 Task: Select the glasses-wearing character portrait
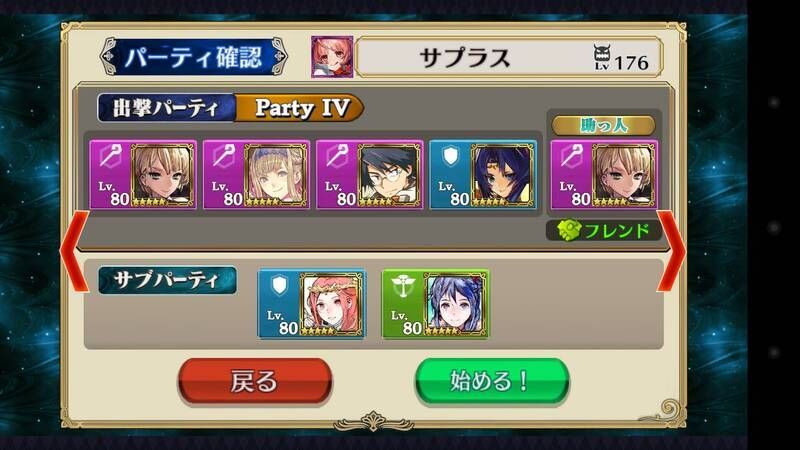[x=389, y=175]
